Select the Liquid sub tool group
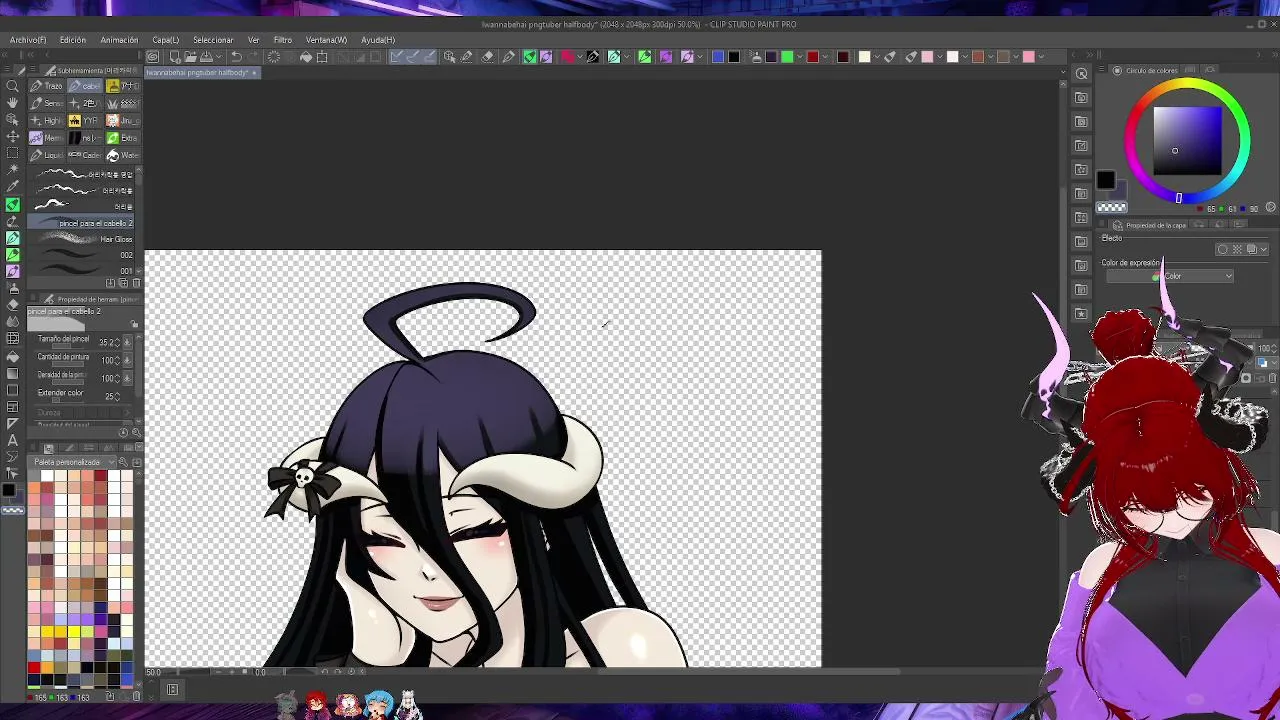Viewport: 1280px width, 720px height. coord(46,155)
